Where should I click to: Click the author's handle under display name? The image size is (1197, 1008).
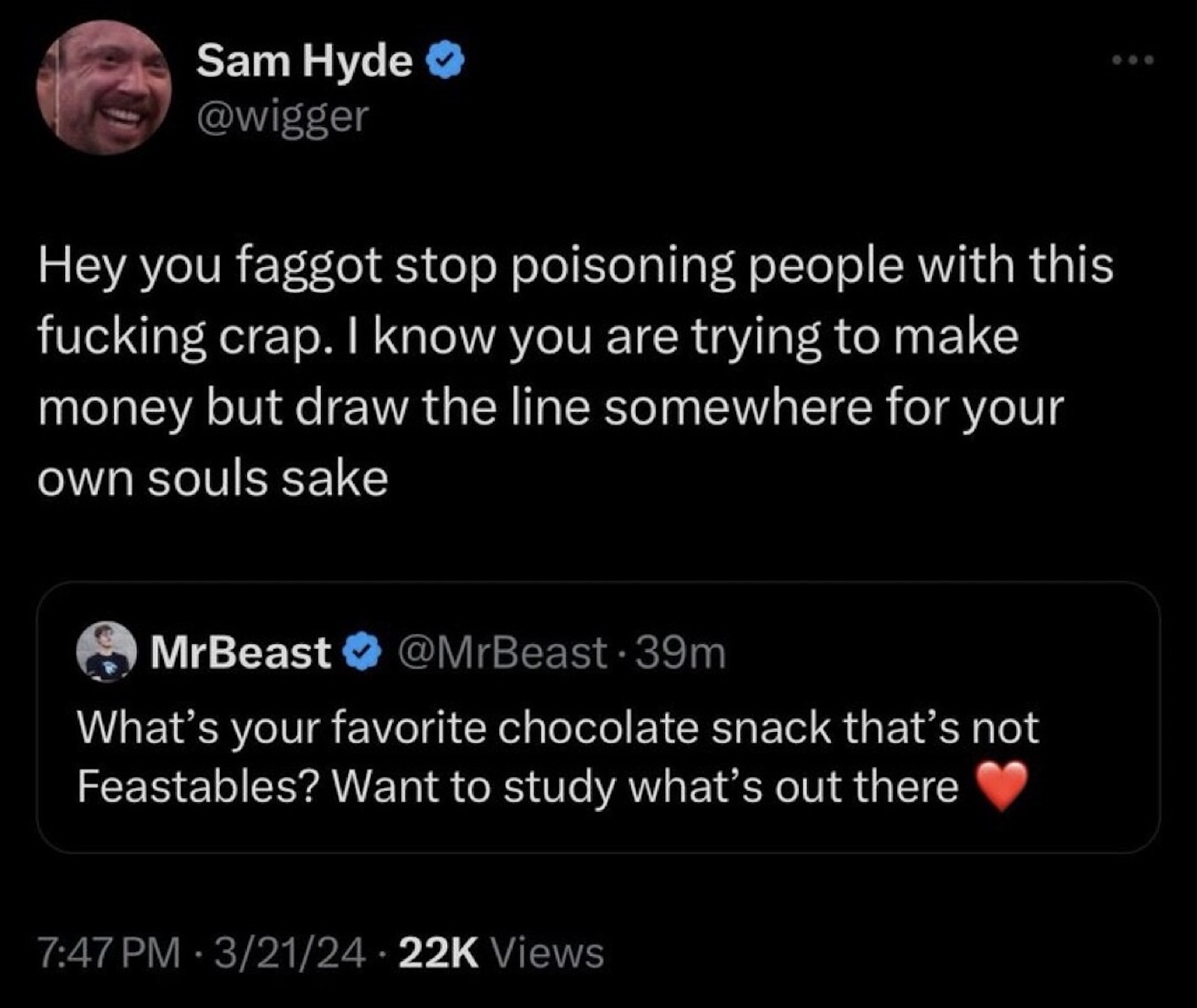pyautogui.click(x=282, y=117)
